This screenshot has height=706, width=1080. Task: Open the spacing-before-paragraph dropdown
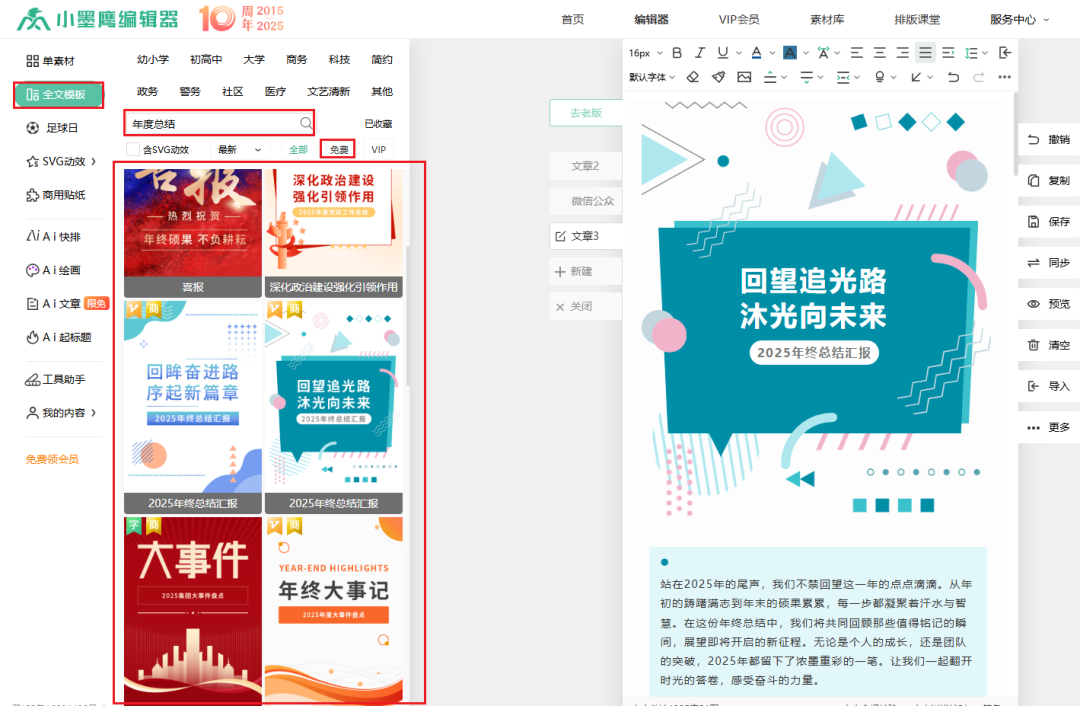click(776, 77)
